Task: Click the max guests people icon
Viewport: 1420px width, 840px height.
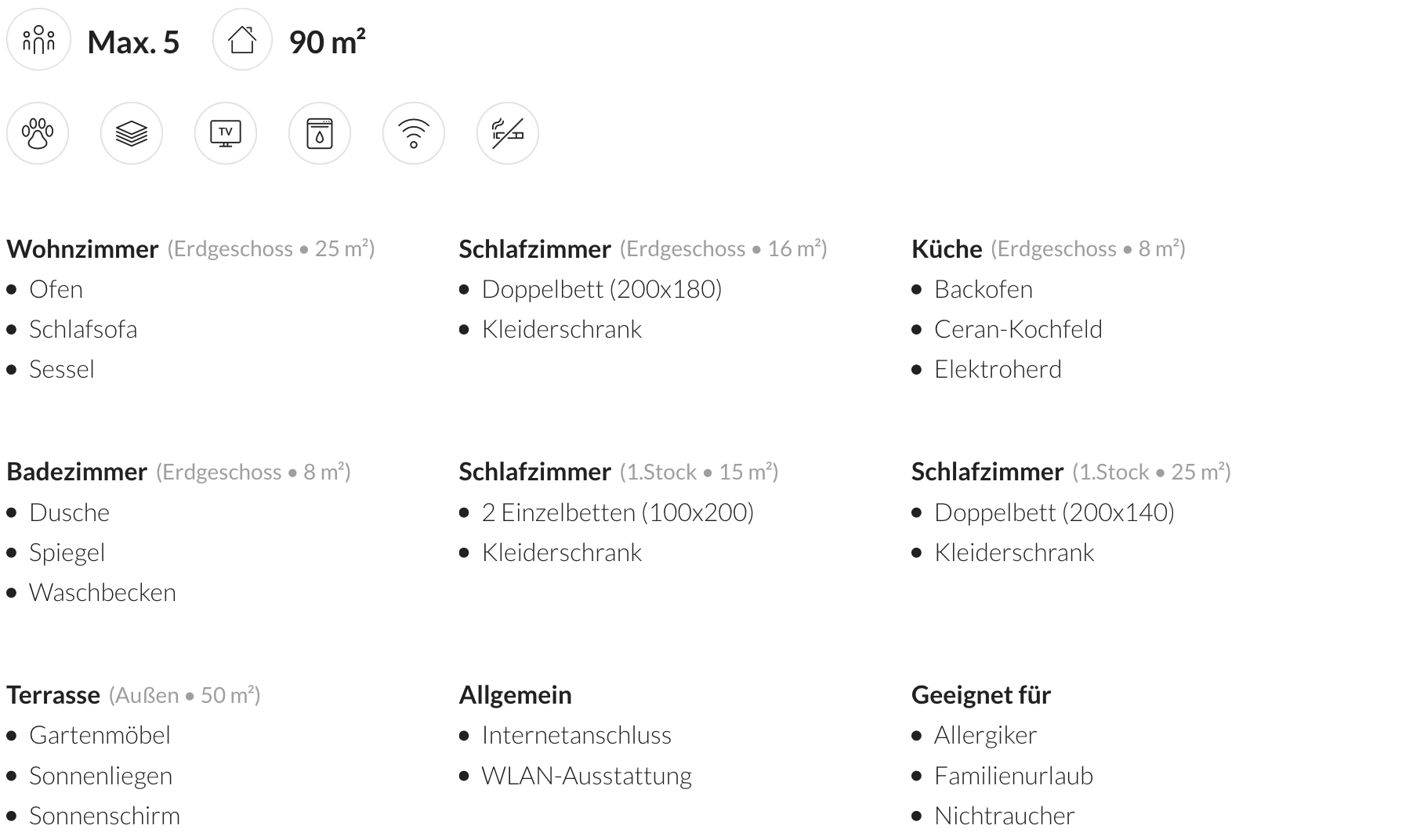Action: 38,40
